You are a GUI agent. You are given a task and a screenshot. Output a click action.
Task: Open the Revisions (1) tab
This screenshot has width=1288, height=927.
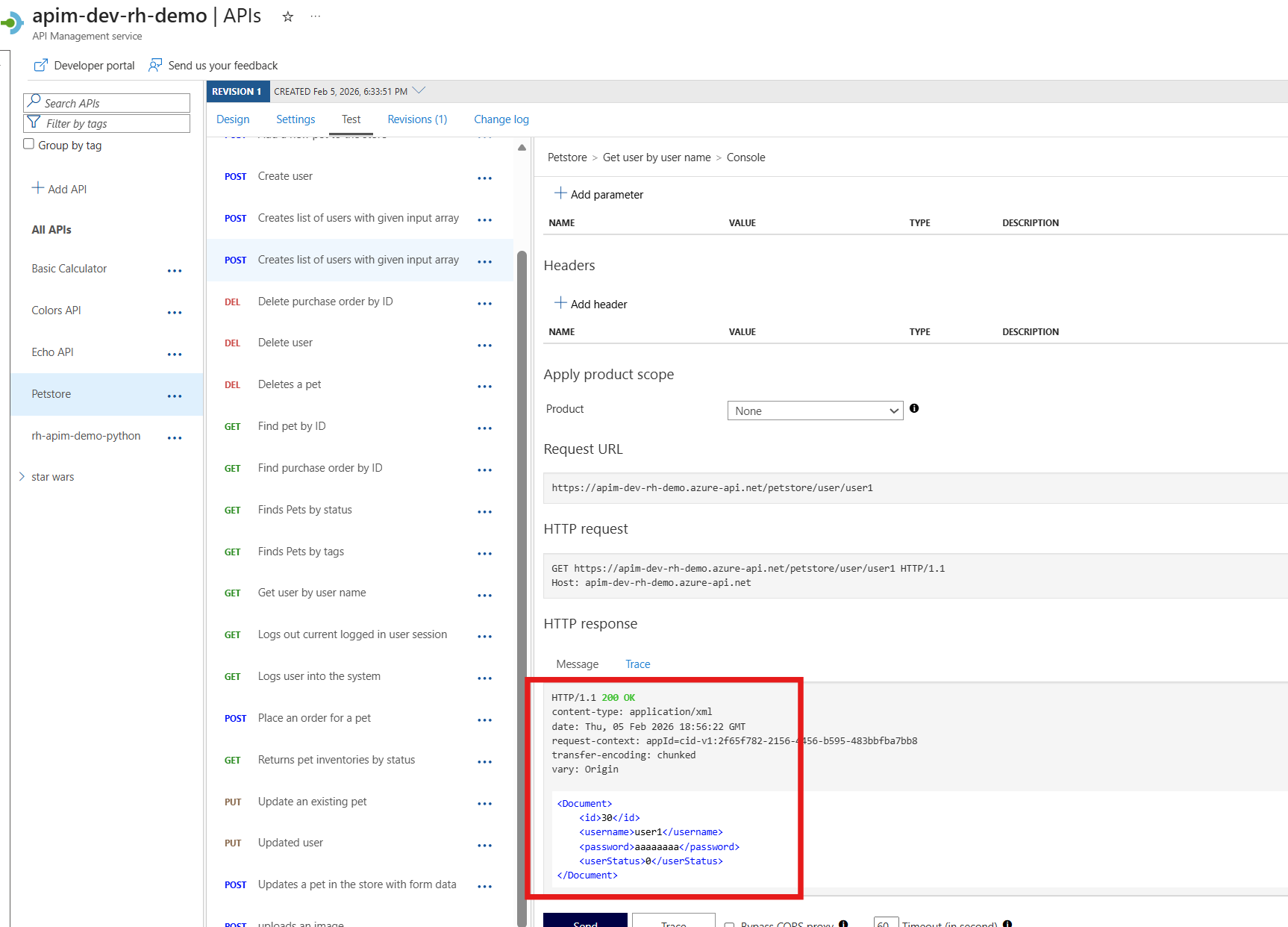click(417, 119)
